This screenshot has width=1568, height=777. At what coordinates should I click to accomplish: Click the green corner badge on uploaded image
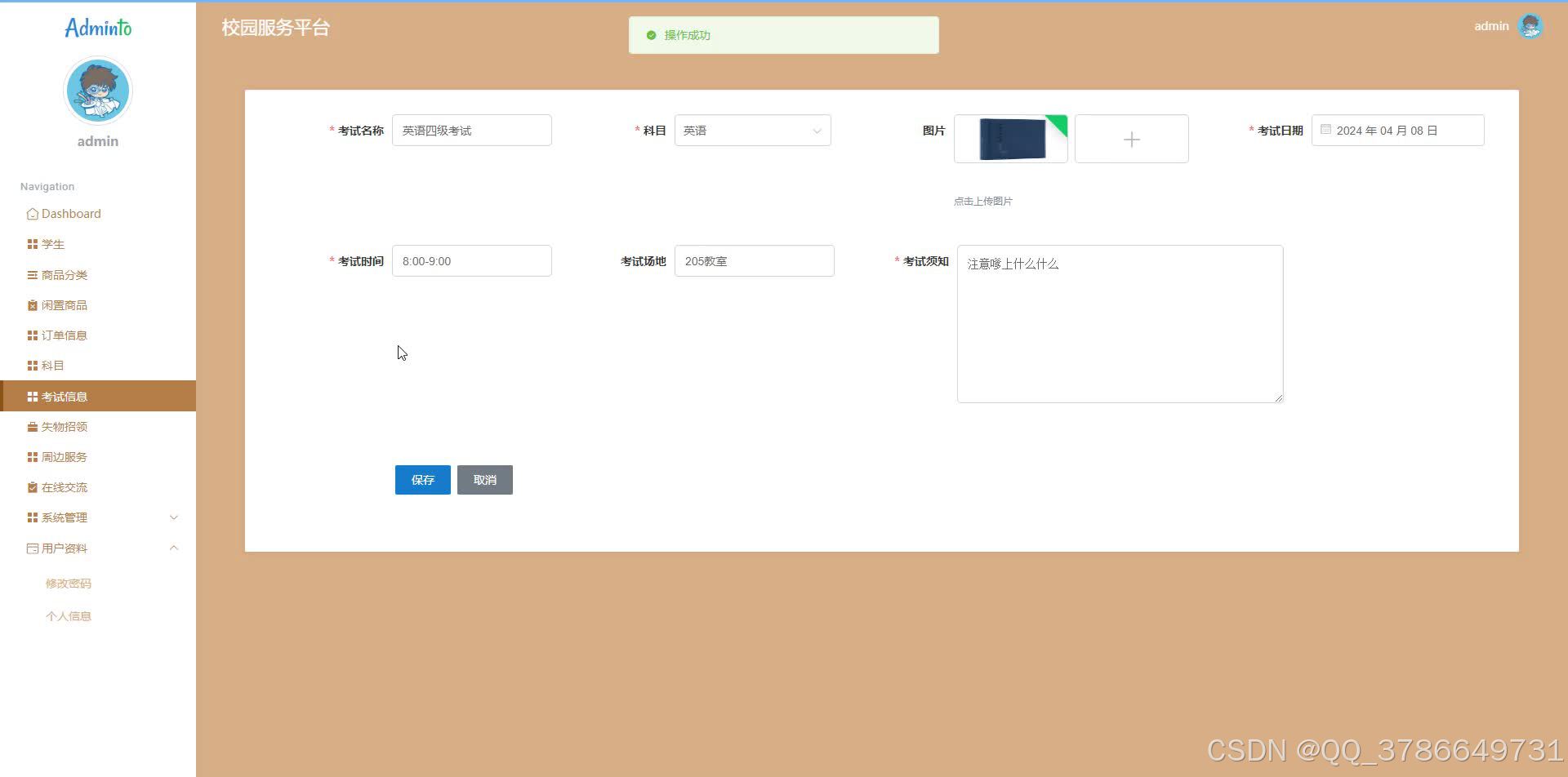(1058, 123)
